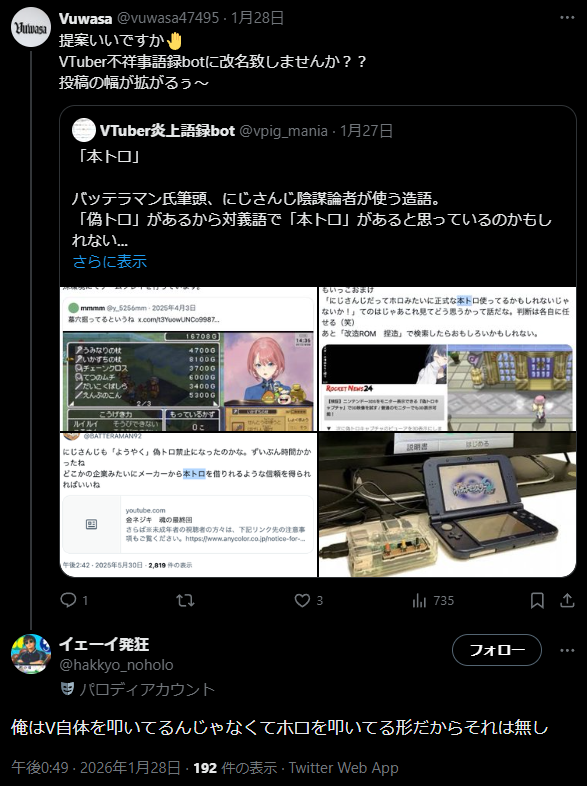Like the tweet with the heart icon

pyautogui.click(x=302, y=600)
